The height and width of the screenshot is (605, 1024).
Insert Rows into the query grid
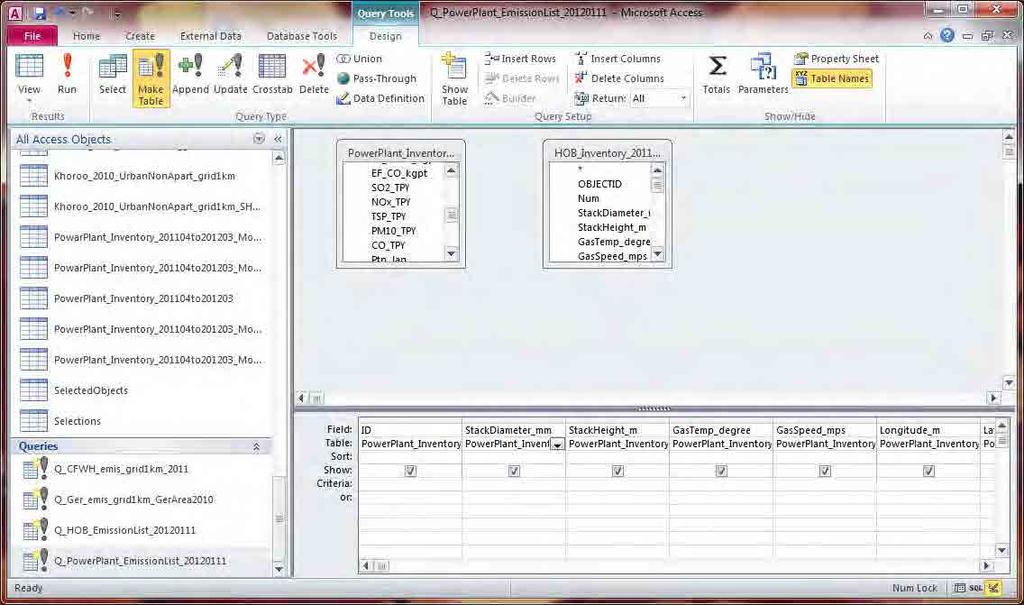click(520, 59)
